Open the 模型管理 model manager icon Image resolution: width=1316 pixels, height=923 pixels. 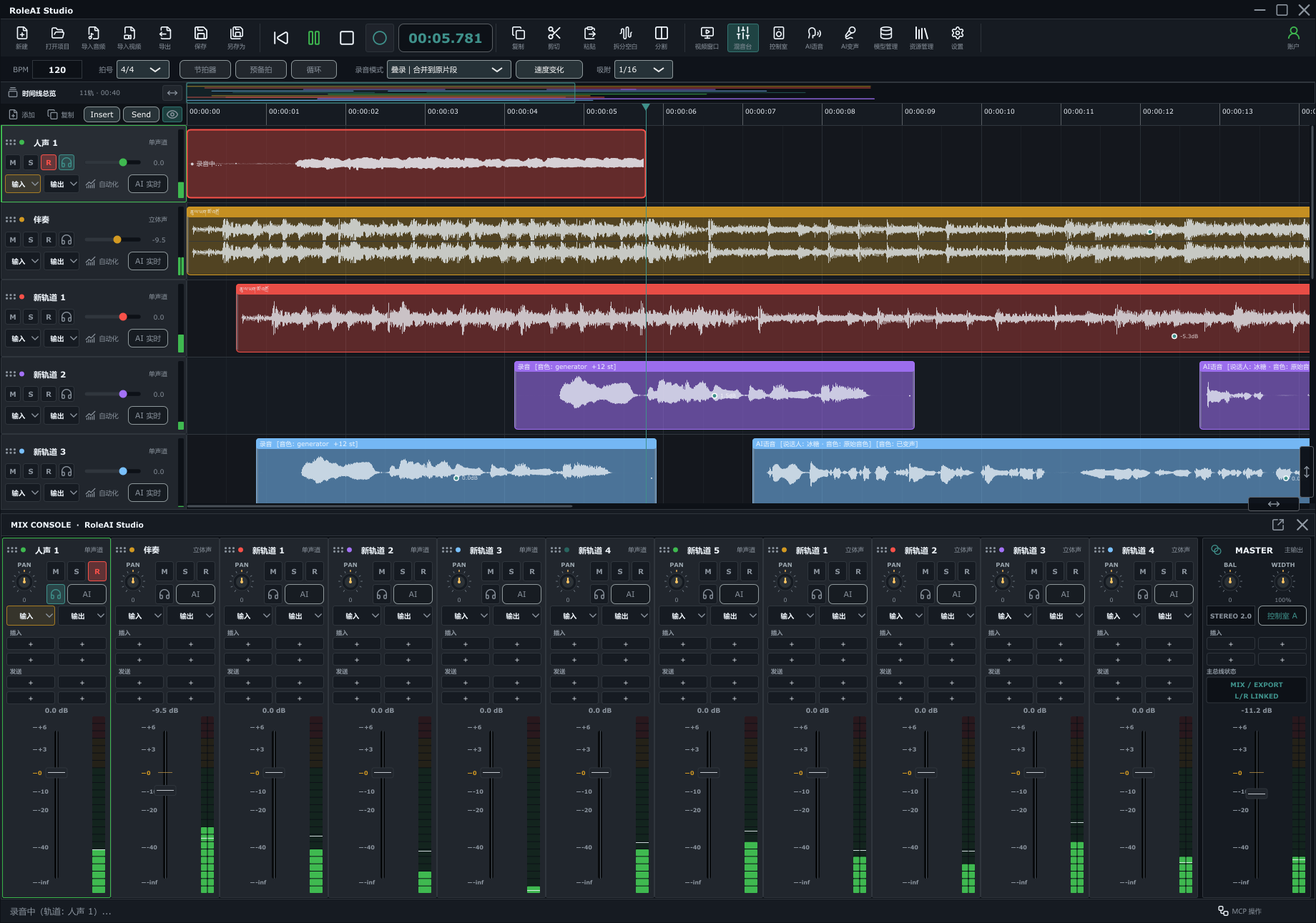click(886, 37)
